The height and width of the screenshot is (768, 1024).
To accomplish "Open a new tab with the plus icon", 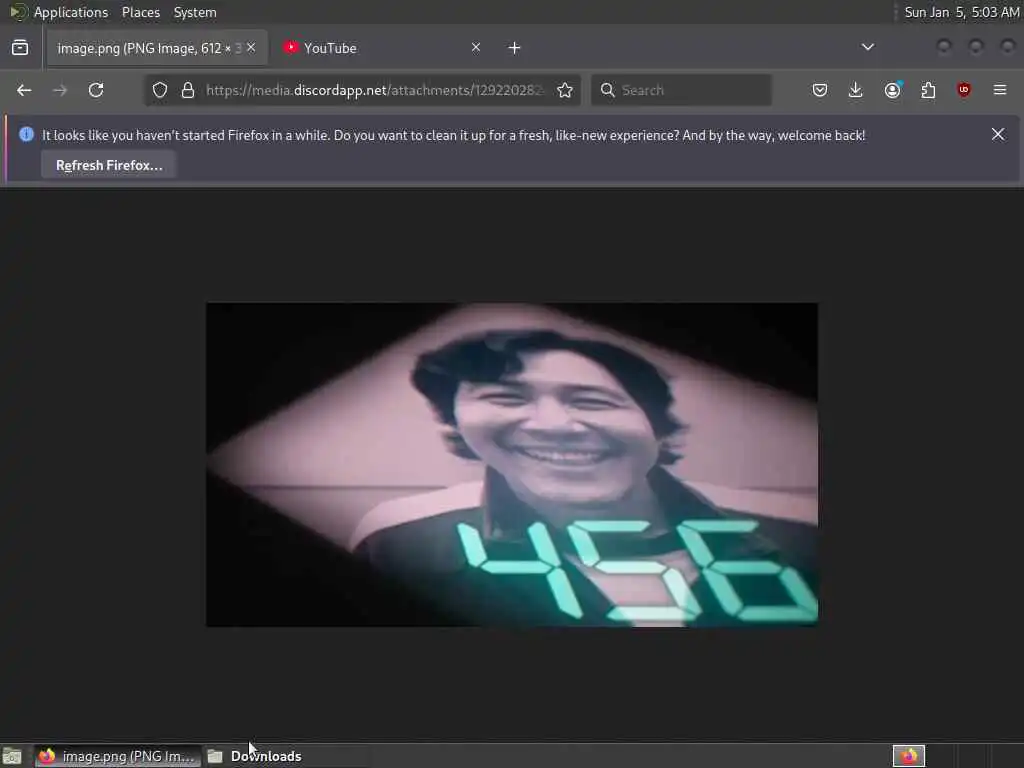I will click(x=515, y=48).
